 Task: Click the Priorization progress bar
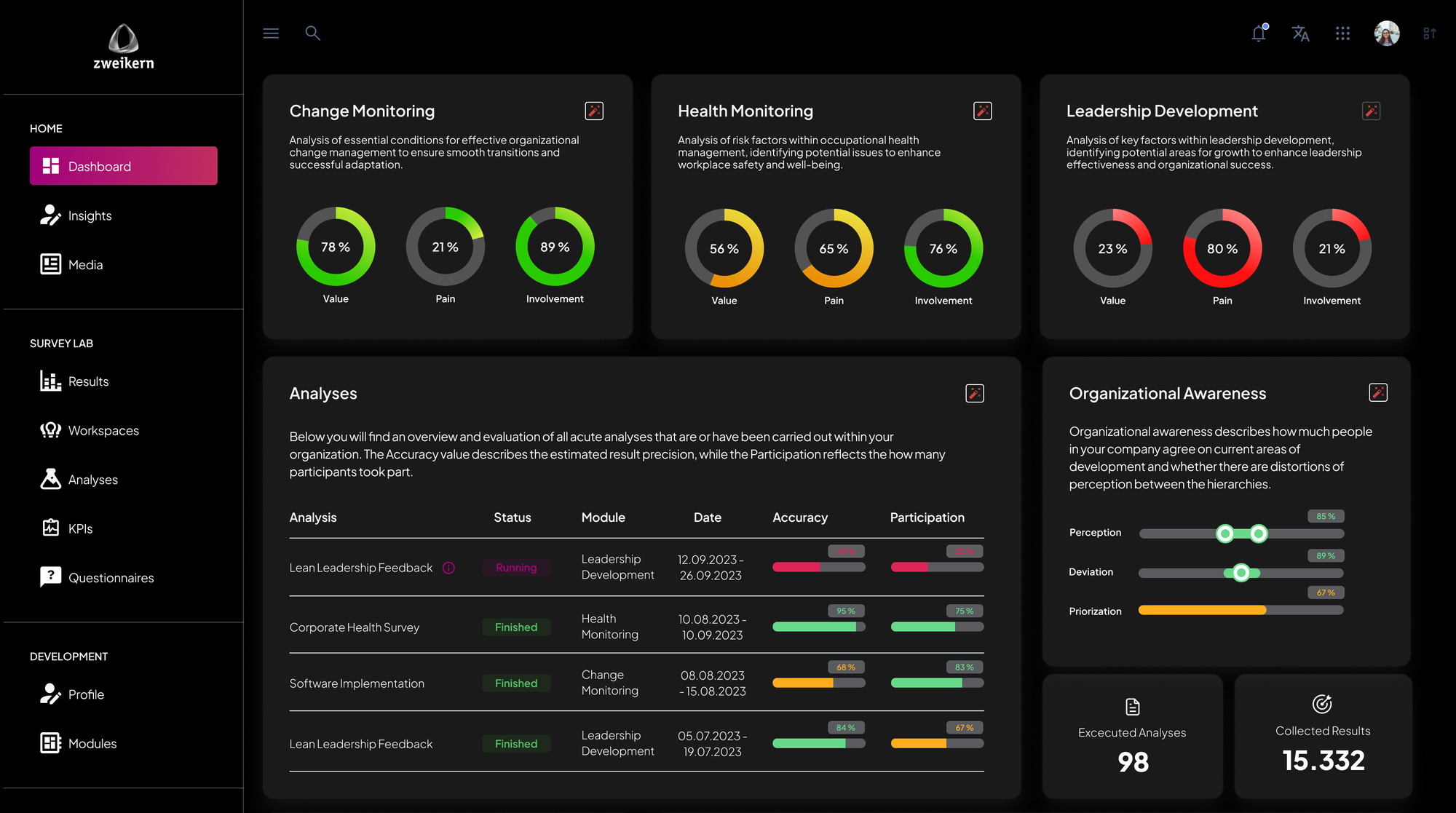[x=1241, y=610]
